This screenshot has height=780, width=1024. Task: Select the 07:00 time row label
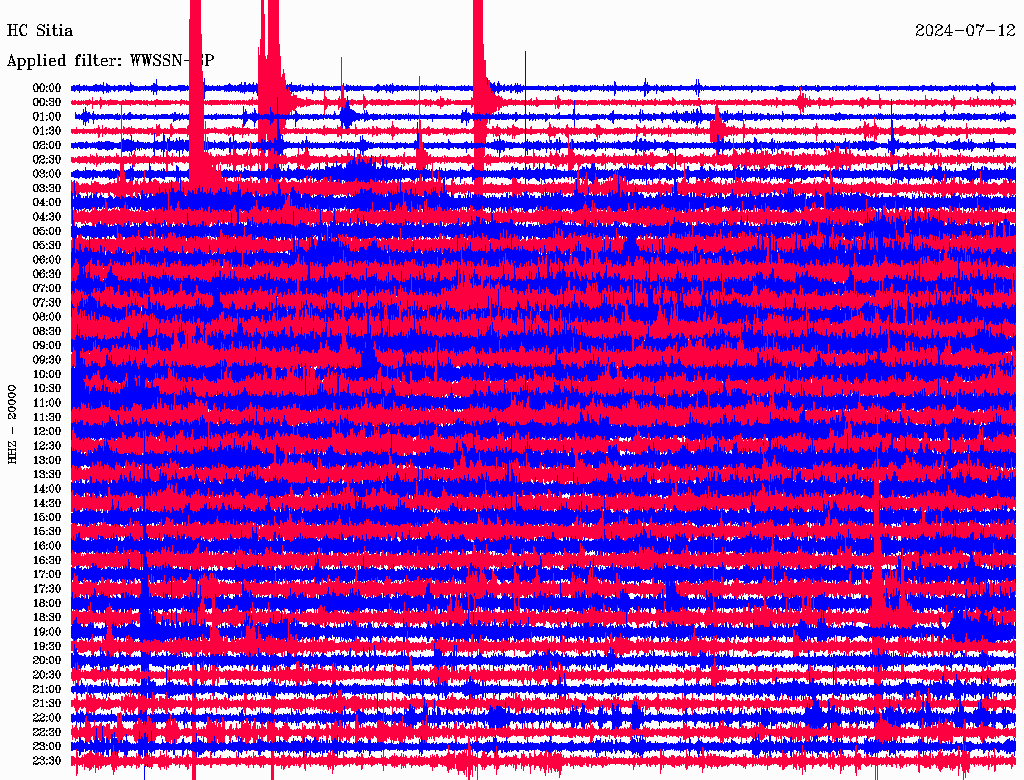pyautogui.click(x=47, y=288)
